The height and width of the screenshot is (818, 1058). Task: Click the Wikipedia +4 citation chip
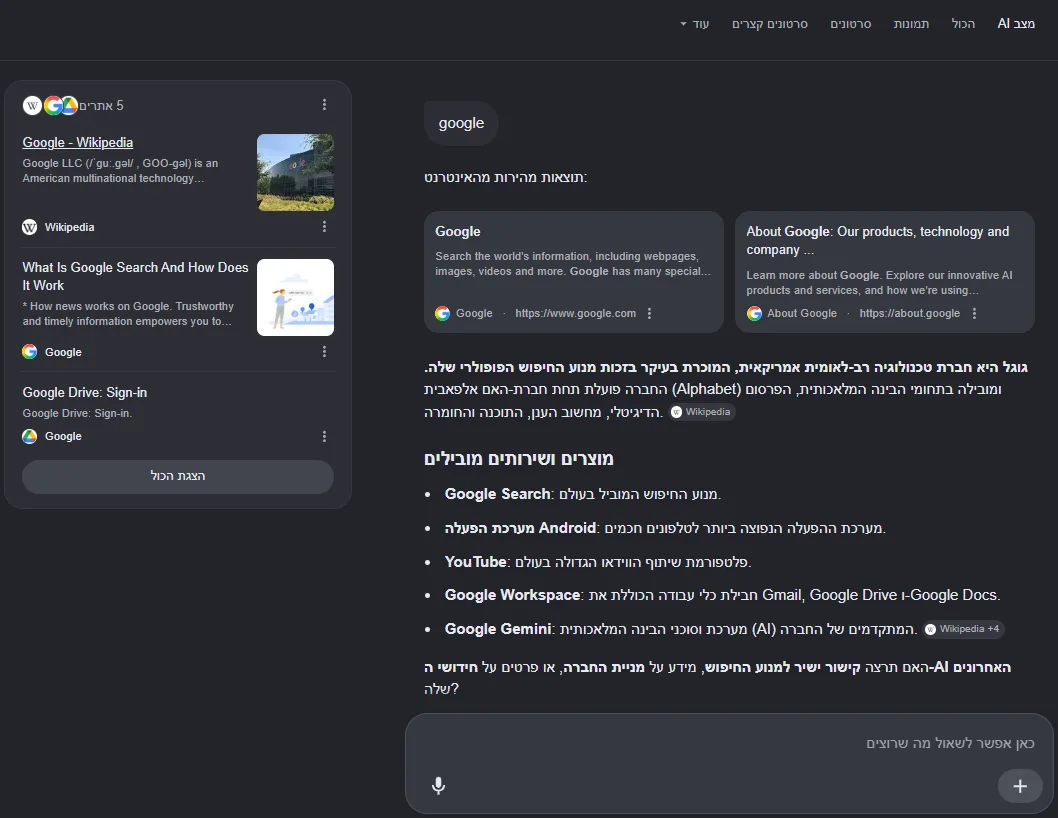pyautogui.click(x=964, y=629)
